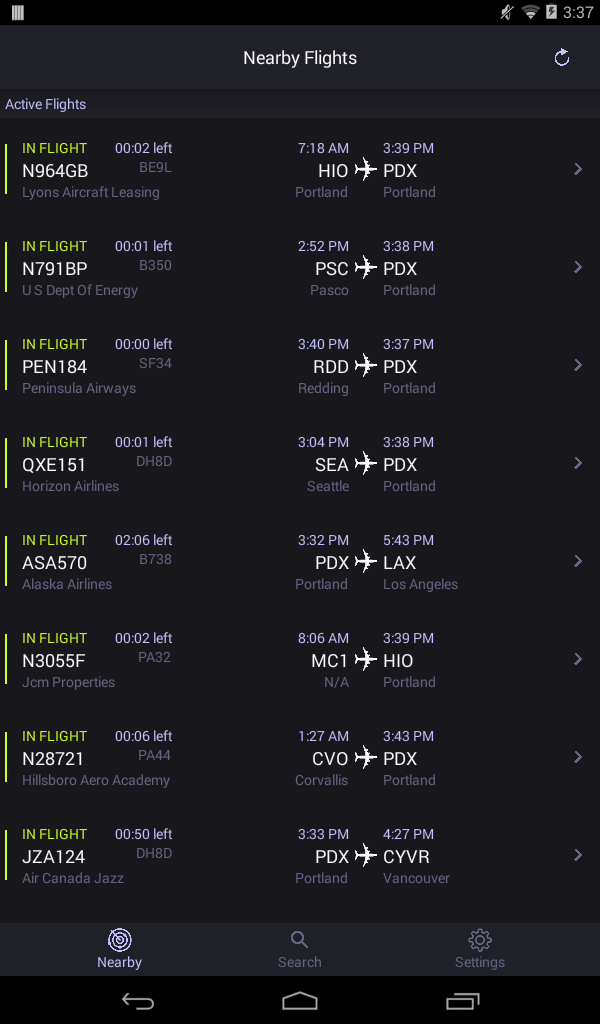Tap the Active Flights section header
This screenshot has width=600, height=1024.
click(x=46, y=104)
